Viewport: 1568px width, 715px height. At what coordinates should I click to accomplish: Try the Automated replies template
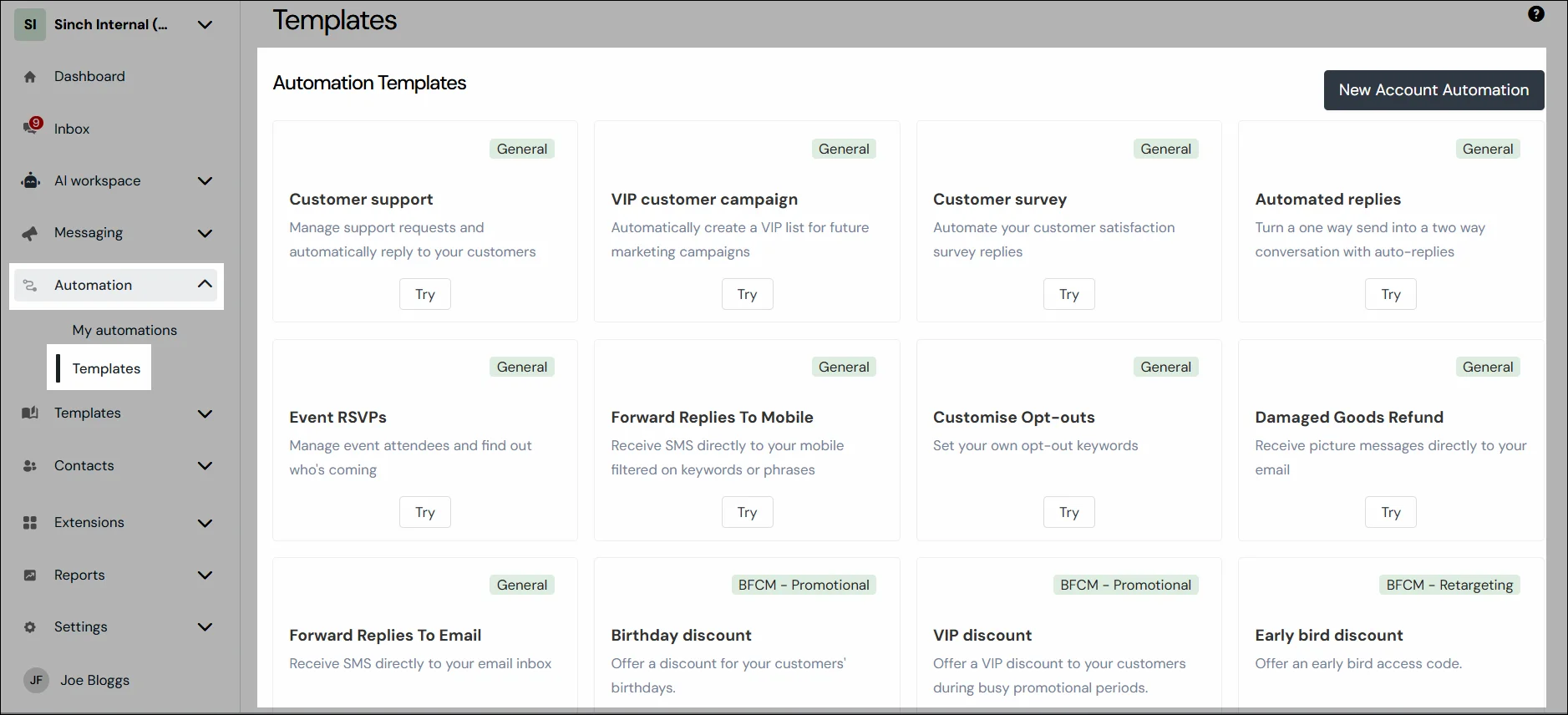[x=1391, y=294]
